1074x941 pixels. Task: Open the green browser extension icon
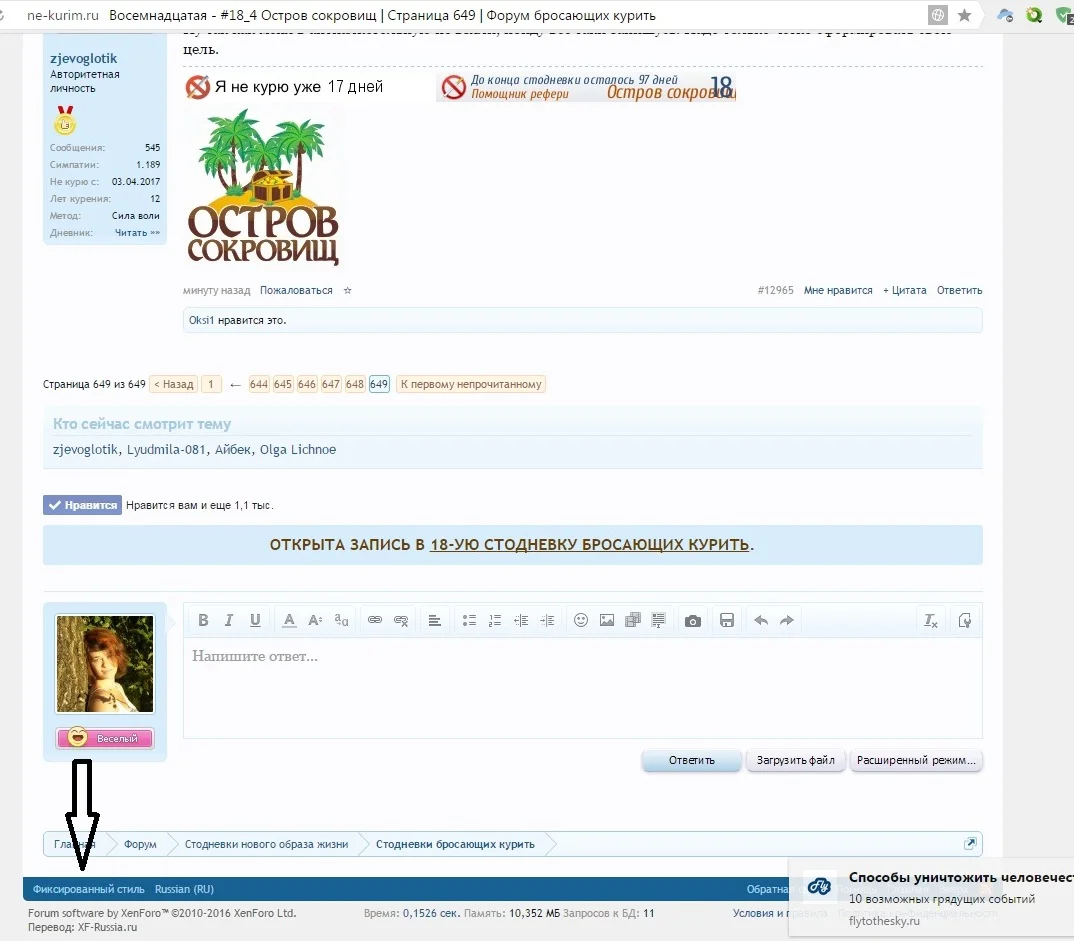[1034, 15]
